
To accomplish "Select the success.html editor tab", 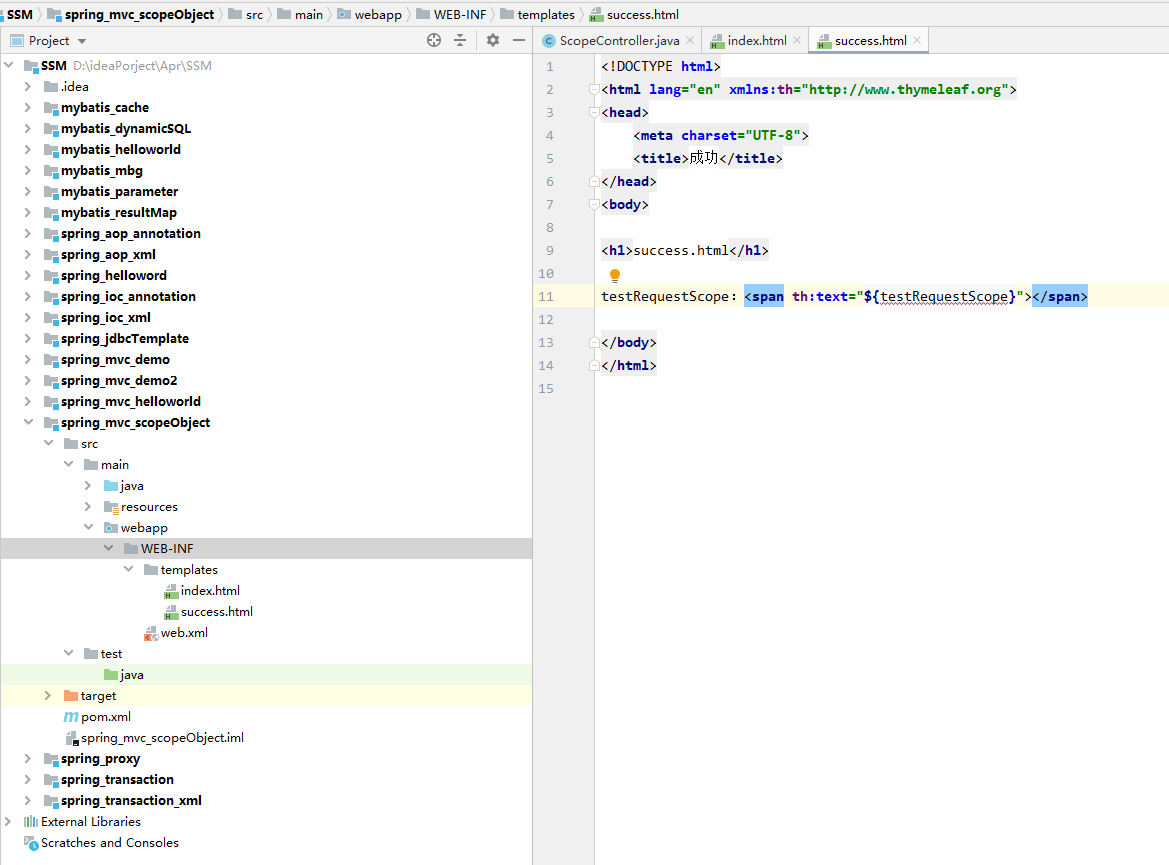I will tap(870, 41).
